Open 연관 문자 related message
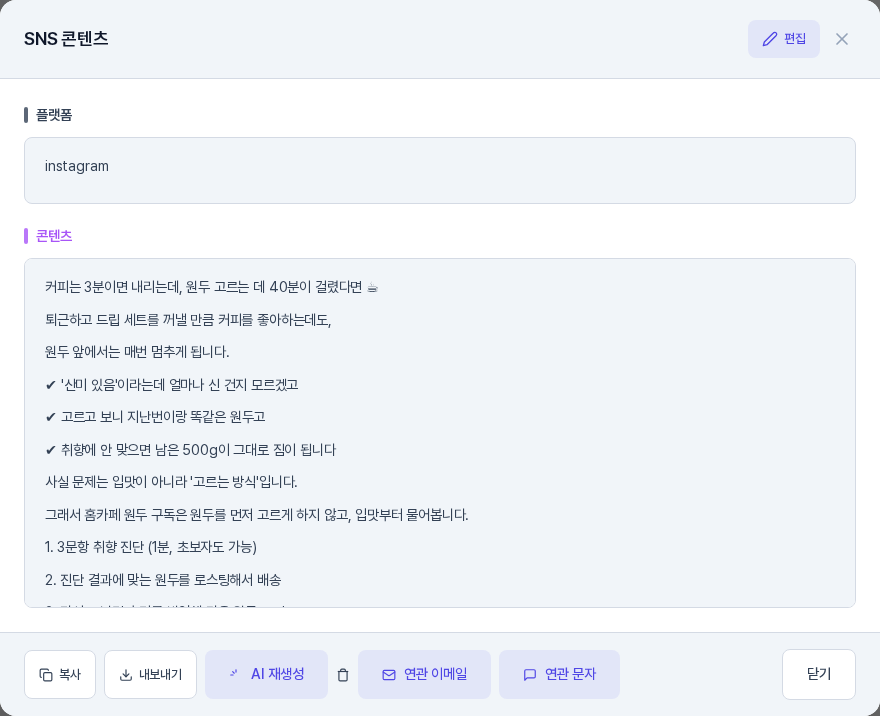 (x=559, y=674)
